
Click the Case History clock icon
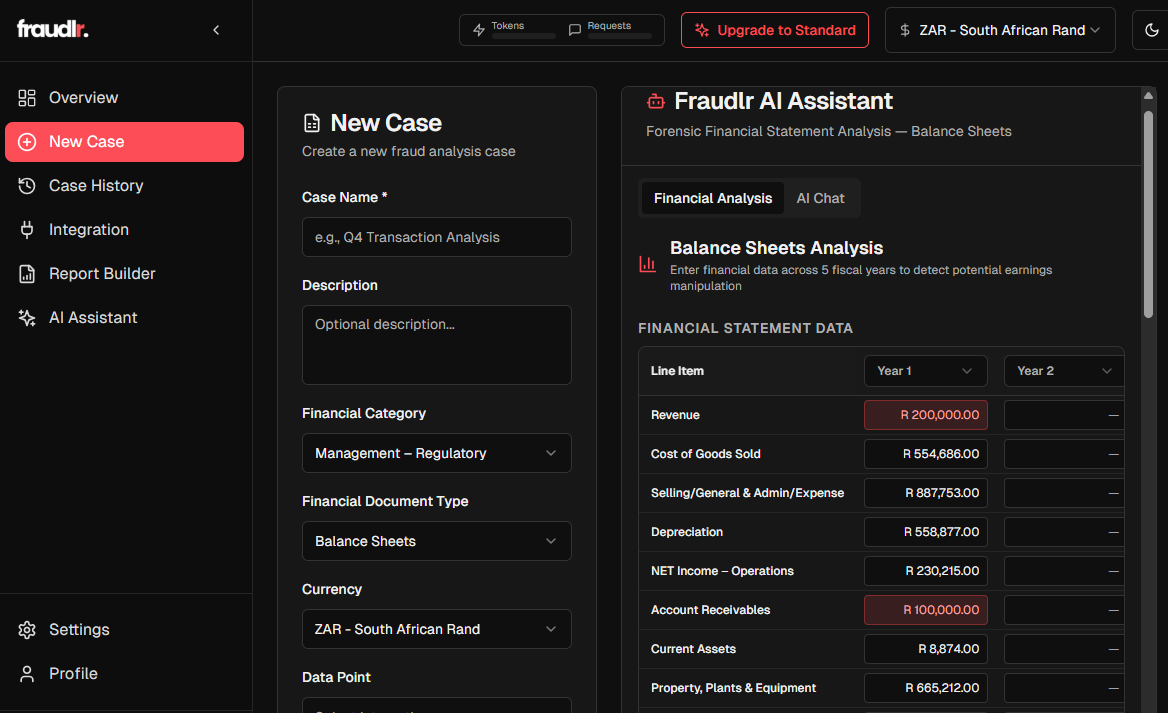27,186
